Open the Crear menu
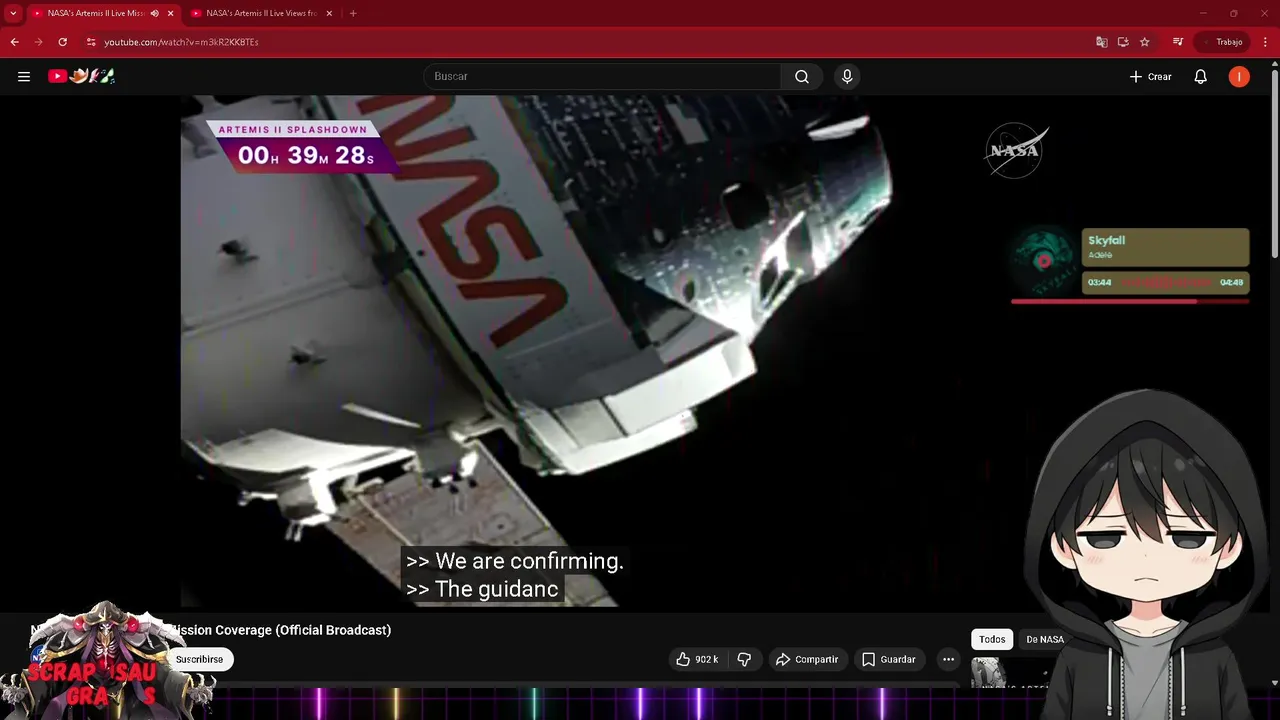 pyautogui.click(x=1151, y=76)
